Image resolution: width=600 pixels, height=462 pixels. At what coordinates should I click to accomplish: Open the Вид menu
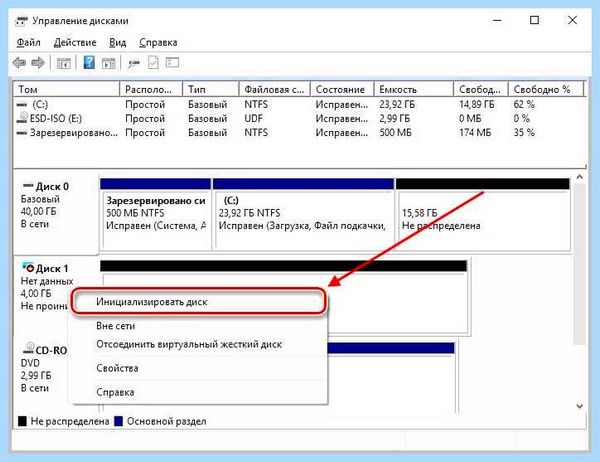(x=117, y=42)
